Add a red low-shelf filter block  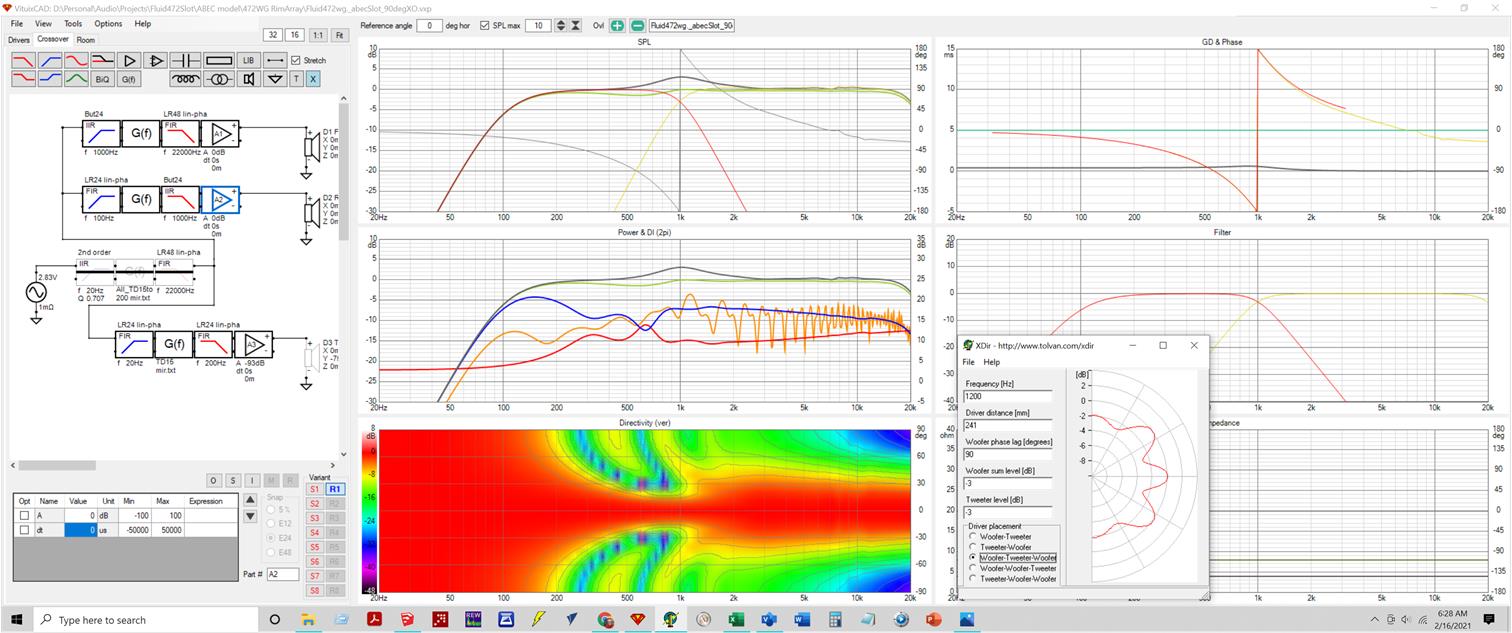(24, 78)
